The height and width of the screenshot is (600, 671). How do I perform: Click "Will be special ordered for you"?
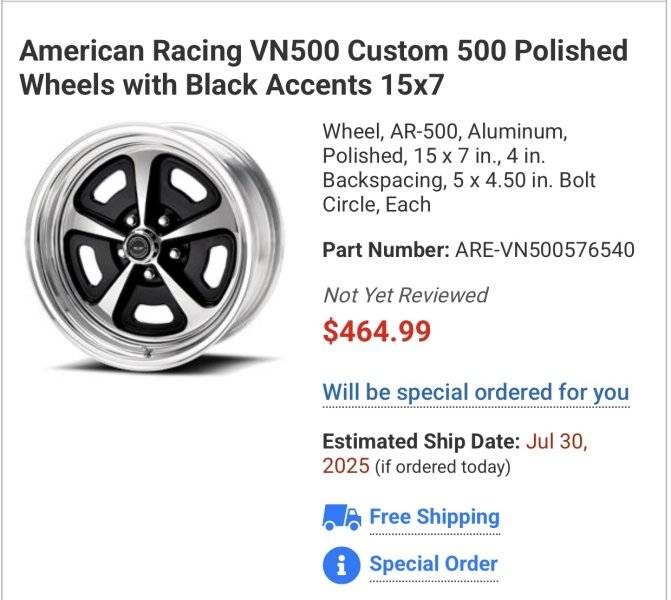[475, 392]
